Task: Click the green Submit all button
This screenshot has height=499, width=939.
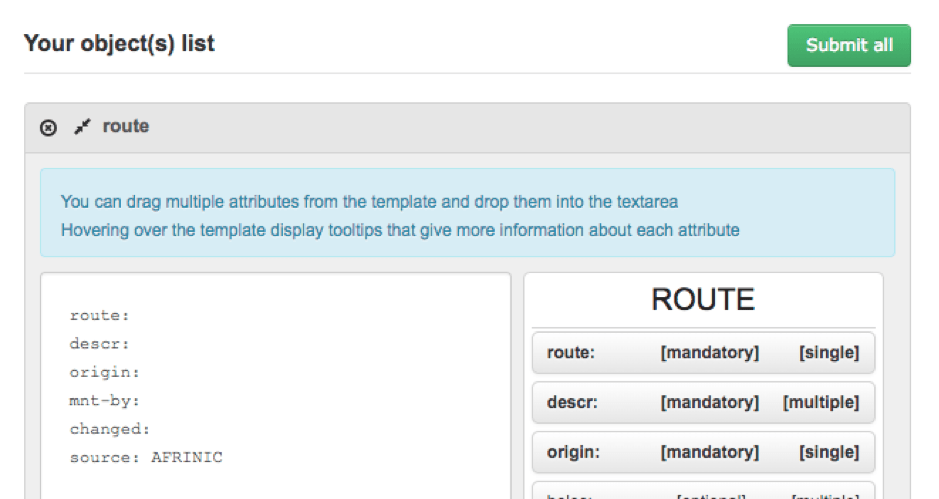Action: point(849,46)
